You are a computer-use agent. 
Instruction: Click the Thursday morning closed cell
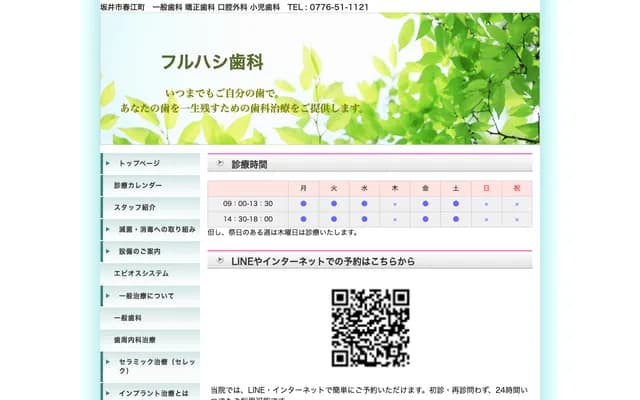395,204
